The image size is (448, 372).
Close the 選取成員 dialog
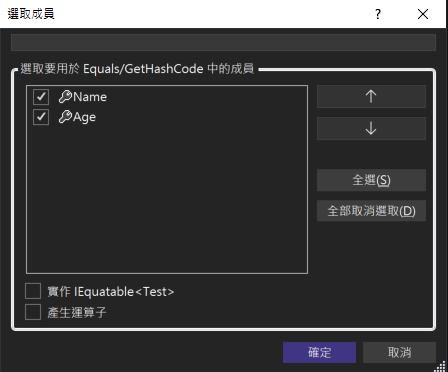423,14
